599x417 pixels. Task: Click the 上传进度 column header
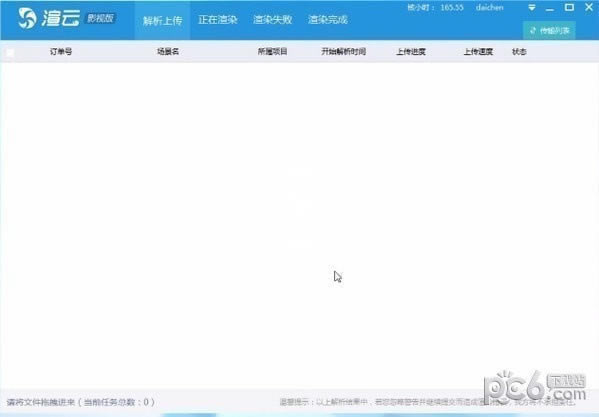411,52
